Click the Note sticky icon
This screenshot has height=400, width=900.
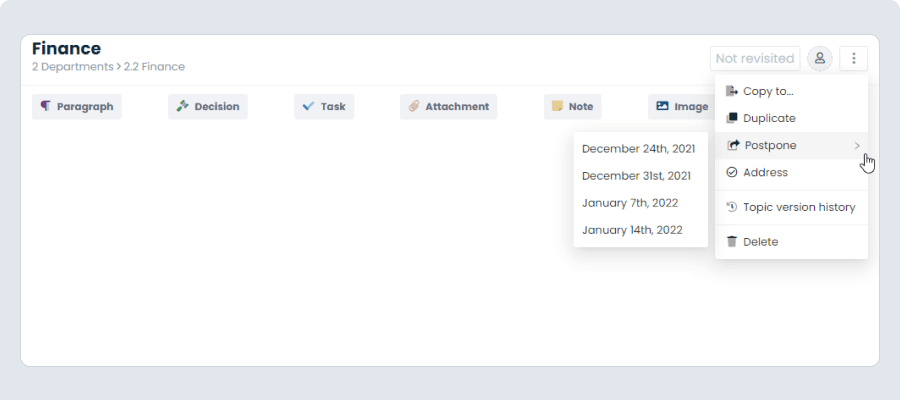pos(557,107)
